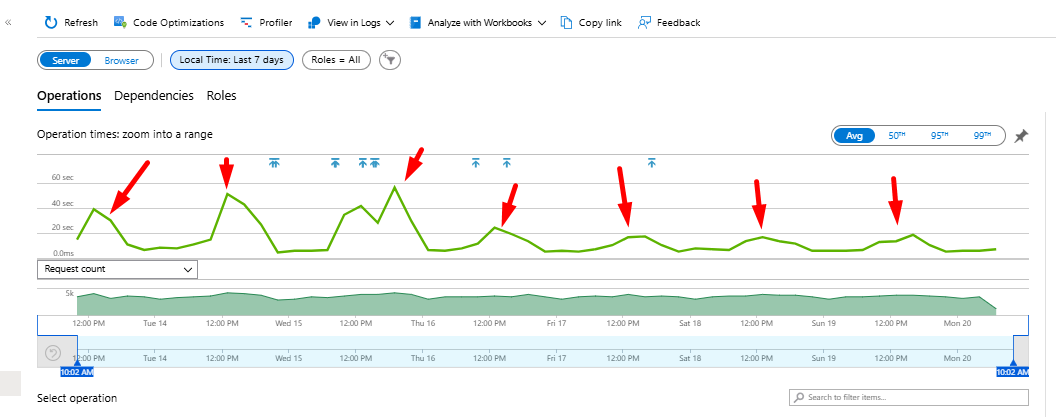The height and width of the screenshot is (417, 1056).
Task: Pin the chart using the pin icon
Action: (x=1021, y=136)
